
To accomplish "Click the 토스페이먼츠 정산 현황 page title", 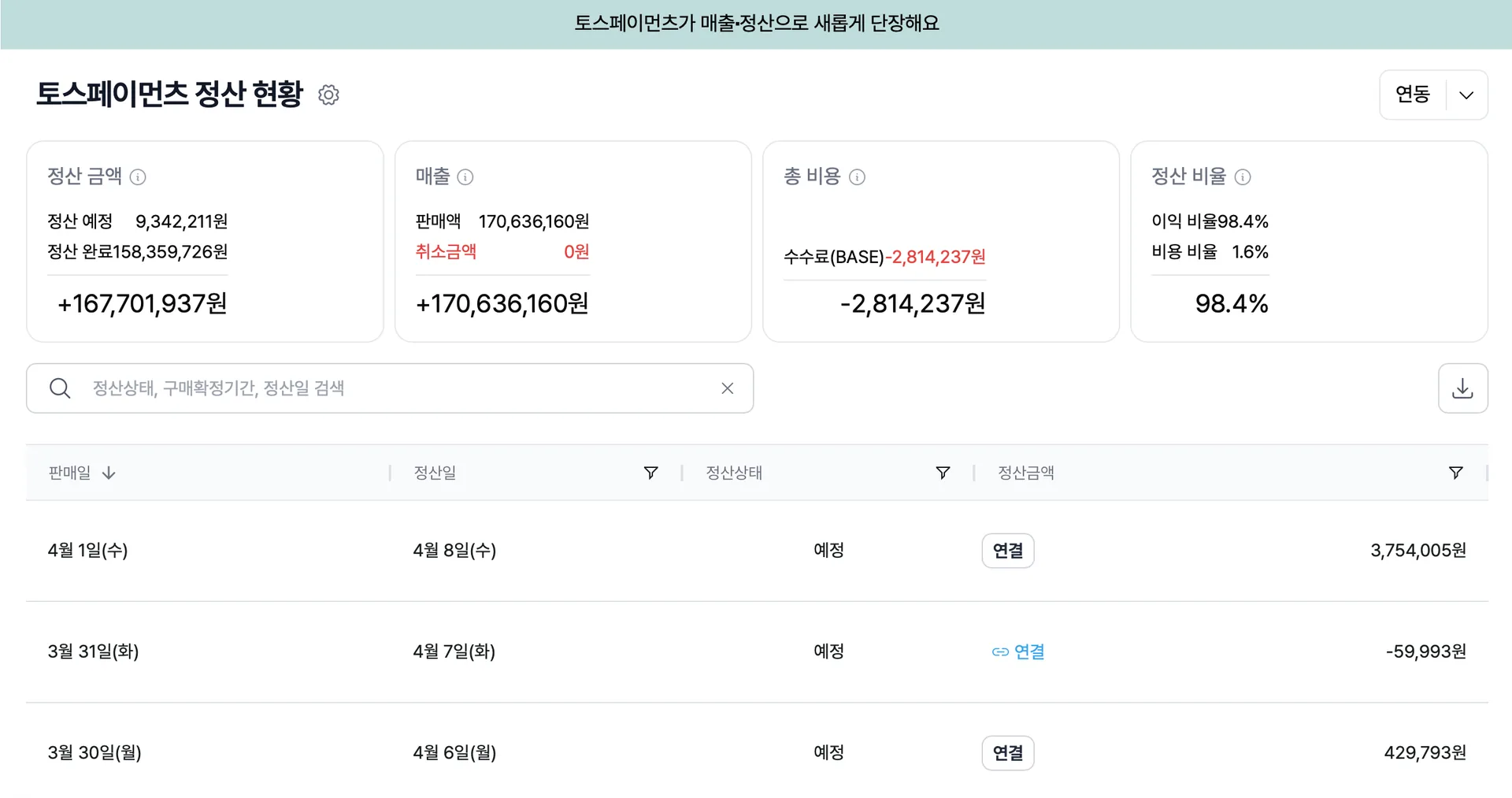I will pyautogui.click(x=169, y=94).
